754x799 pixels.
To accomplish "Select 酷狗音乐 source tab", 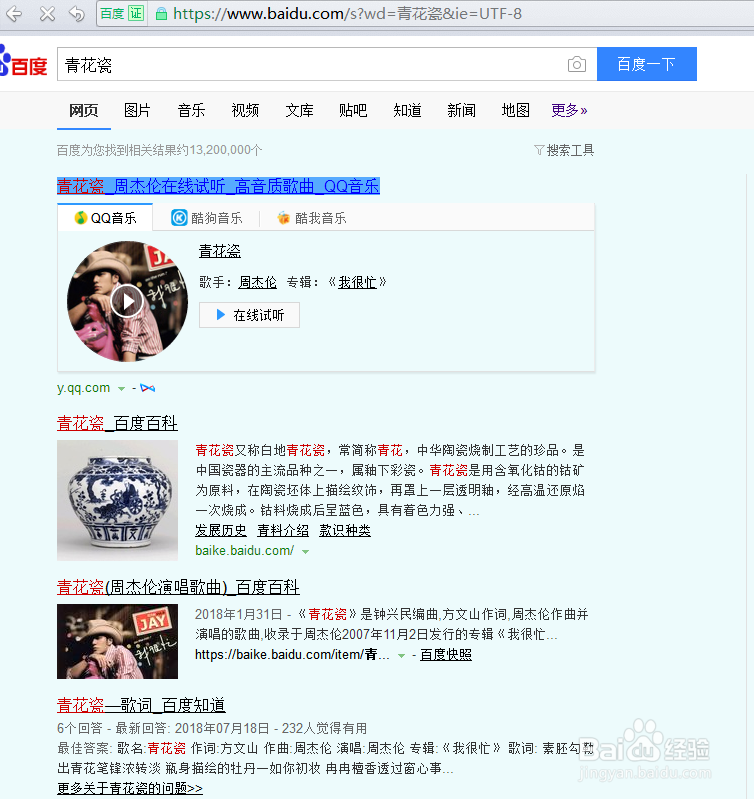I will pyautogui.click(x=206, y=218).
